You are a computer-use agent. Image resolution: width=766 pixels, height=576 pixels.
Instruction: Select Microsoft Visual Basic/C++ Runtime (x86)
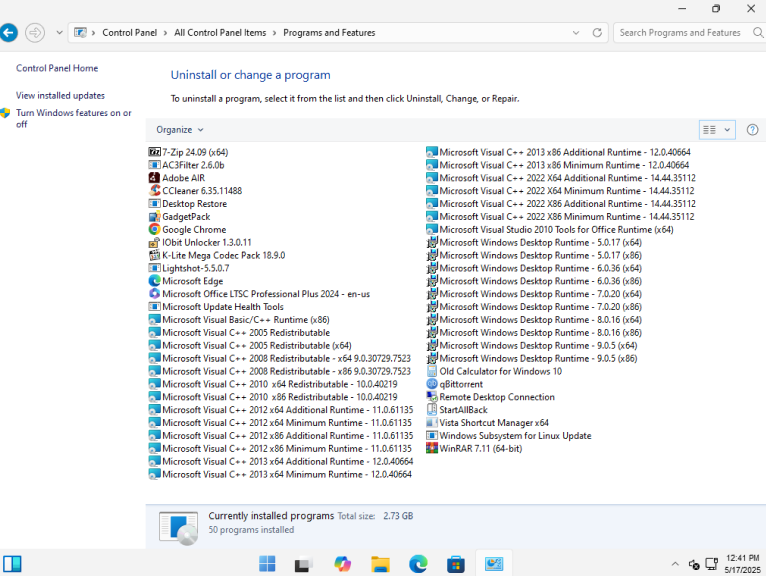pos(239,320)
